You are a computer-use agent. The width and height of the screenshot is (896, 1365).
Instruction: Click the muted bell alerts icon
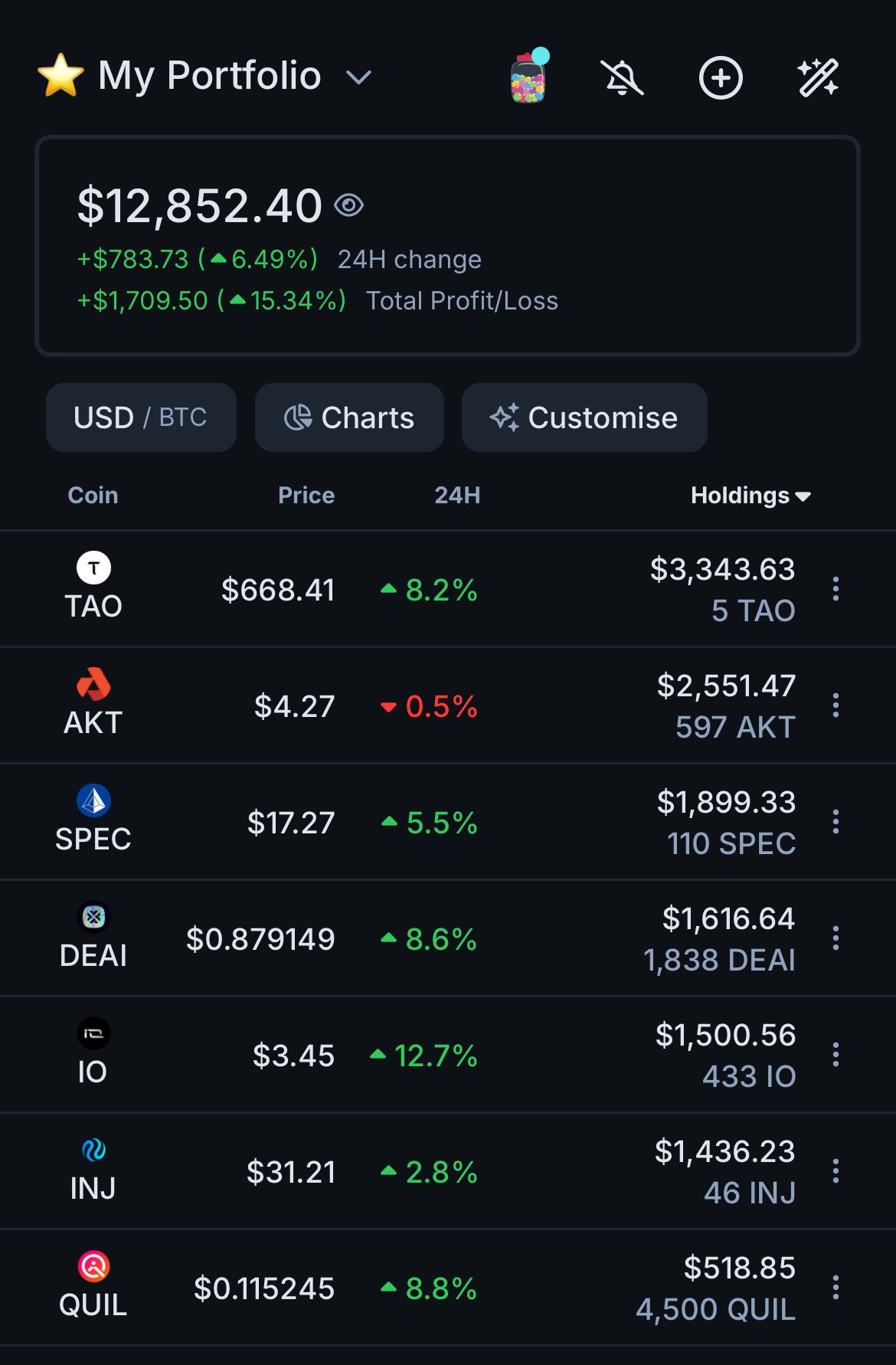click(x=623, y=78)
